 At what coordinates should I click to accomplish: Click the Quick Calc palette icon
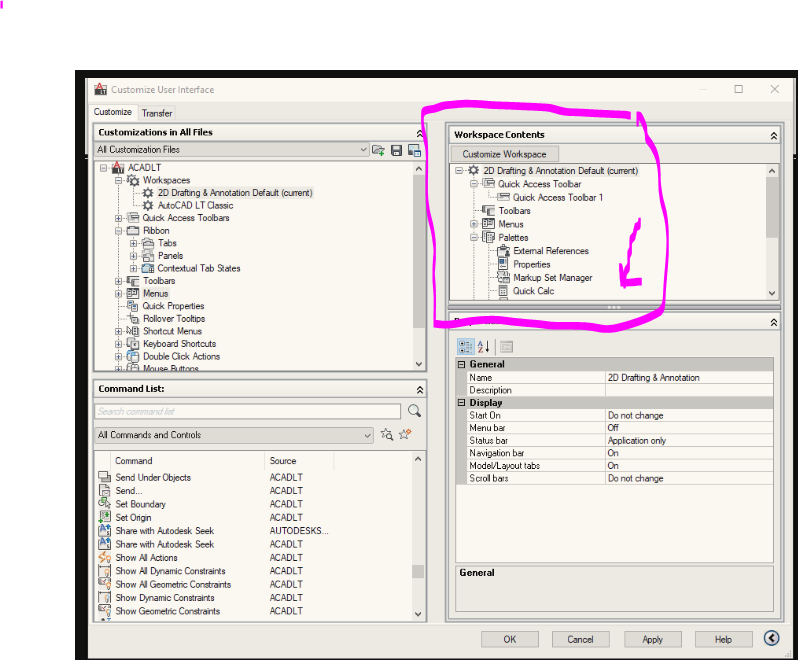[x=503, y=291]
